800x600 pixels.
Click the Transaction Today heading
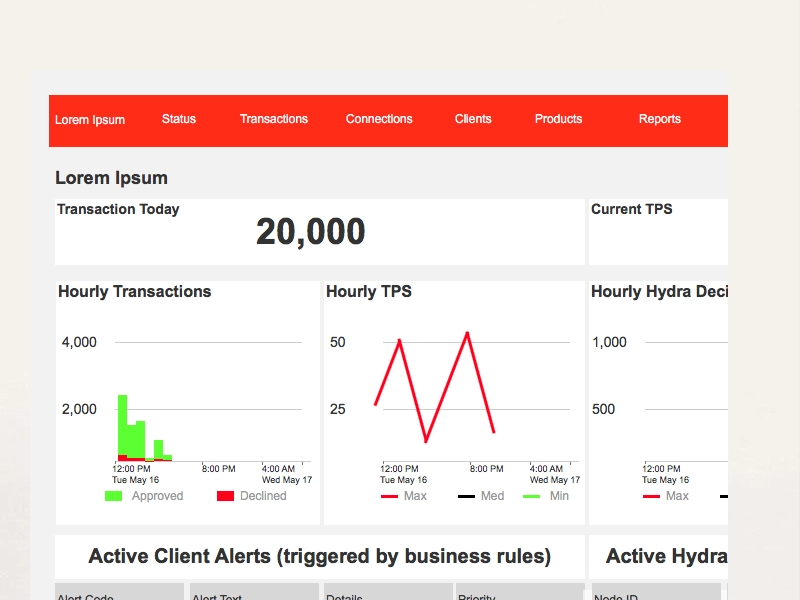[118, 209]
